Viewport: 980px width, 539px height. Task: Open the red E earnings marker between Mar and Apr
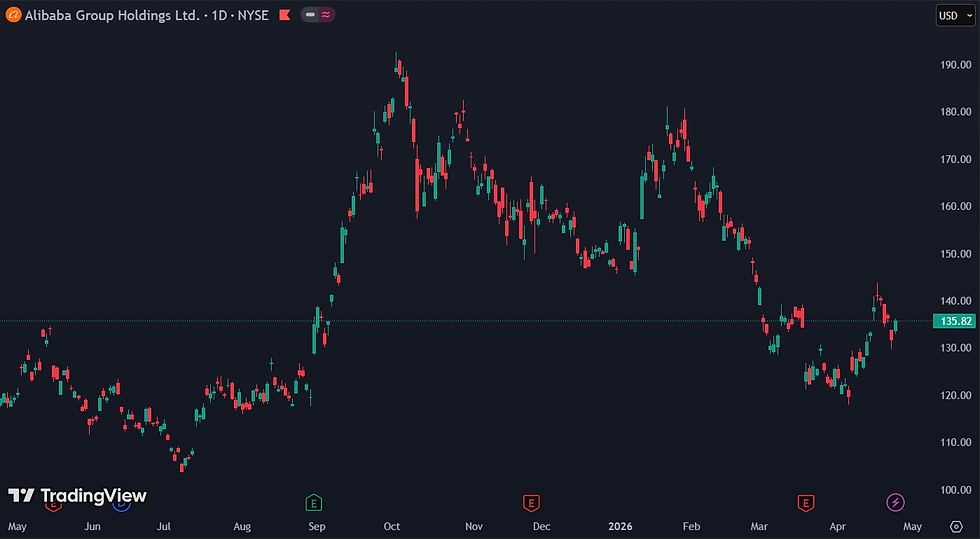coord(806,502)
